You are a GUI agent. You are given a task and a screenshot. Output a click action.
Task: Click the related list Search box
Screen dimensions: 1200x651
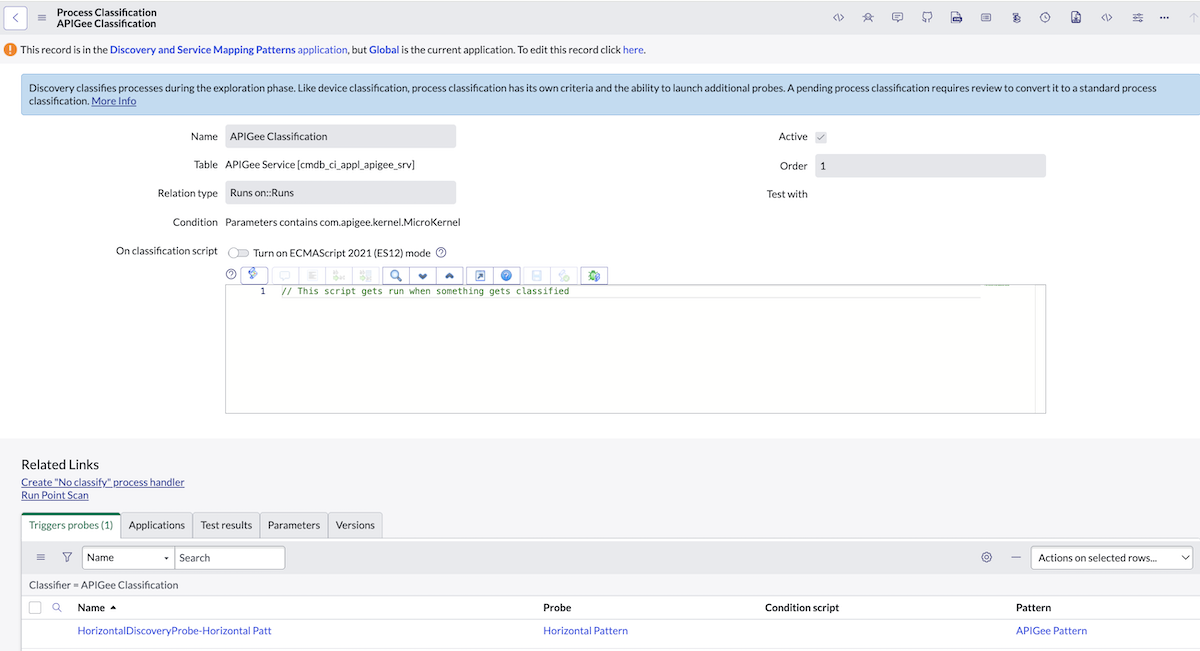pyautogui.click(x=230, y=557)
